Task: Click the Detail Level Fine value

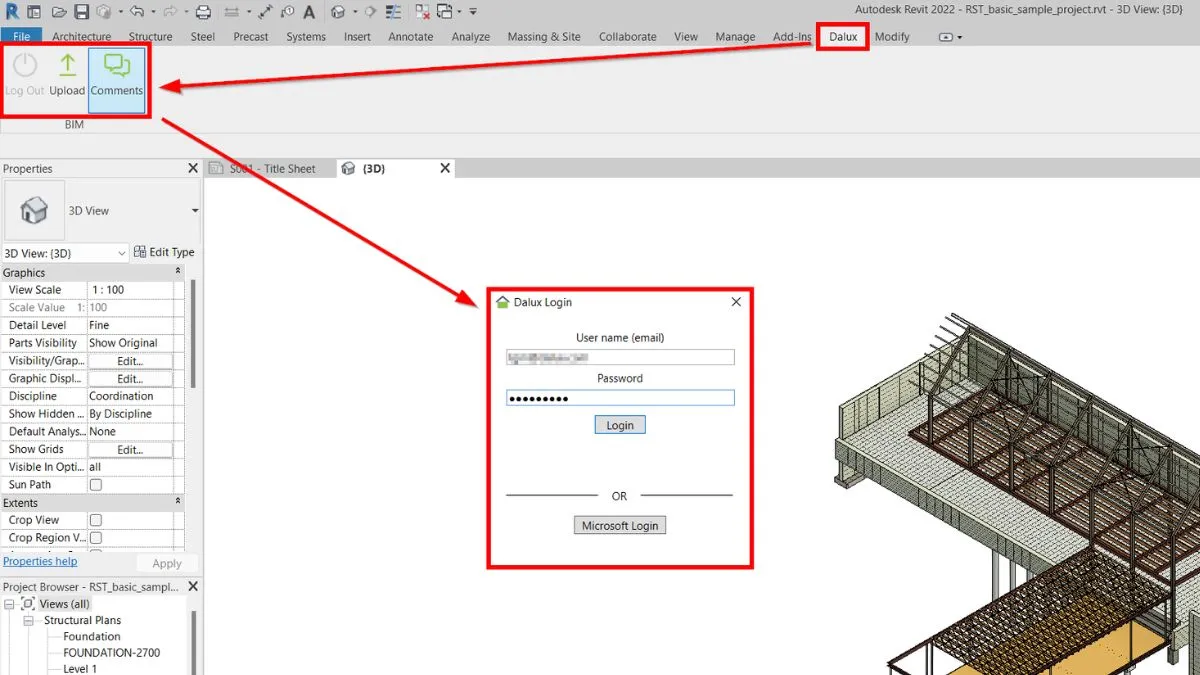Action: 130,325
